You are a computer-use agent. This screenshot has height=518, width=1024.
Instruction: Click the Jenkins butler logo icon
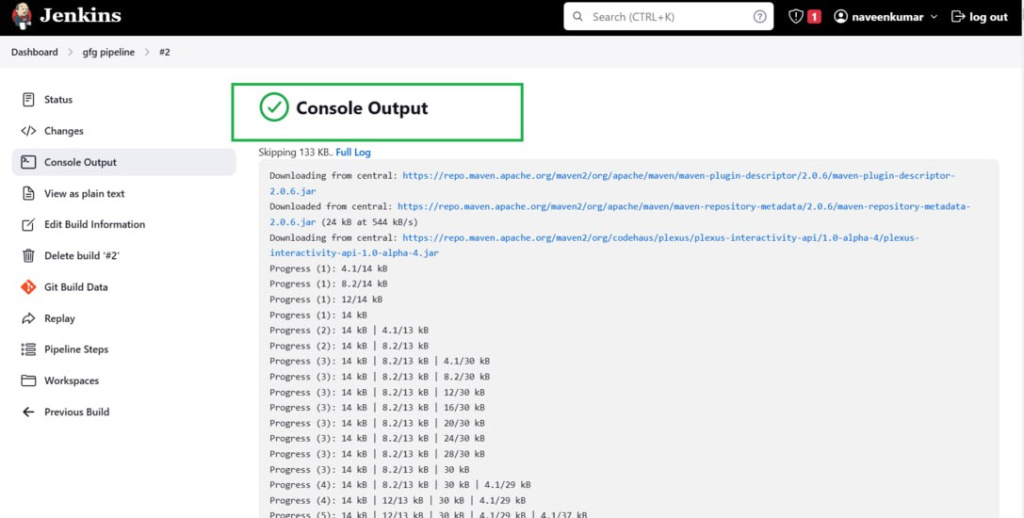pyautogui.click(x=22, y=16)
